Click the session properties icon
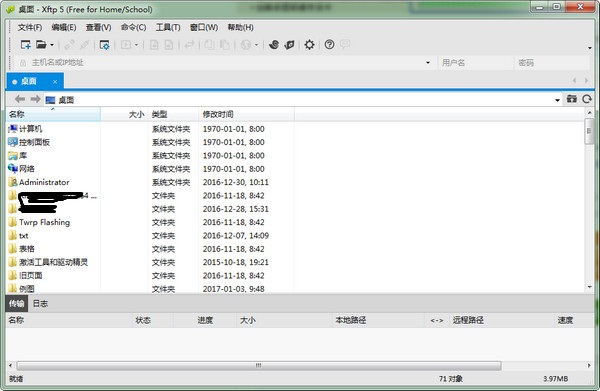 [104, 45]
